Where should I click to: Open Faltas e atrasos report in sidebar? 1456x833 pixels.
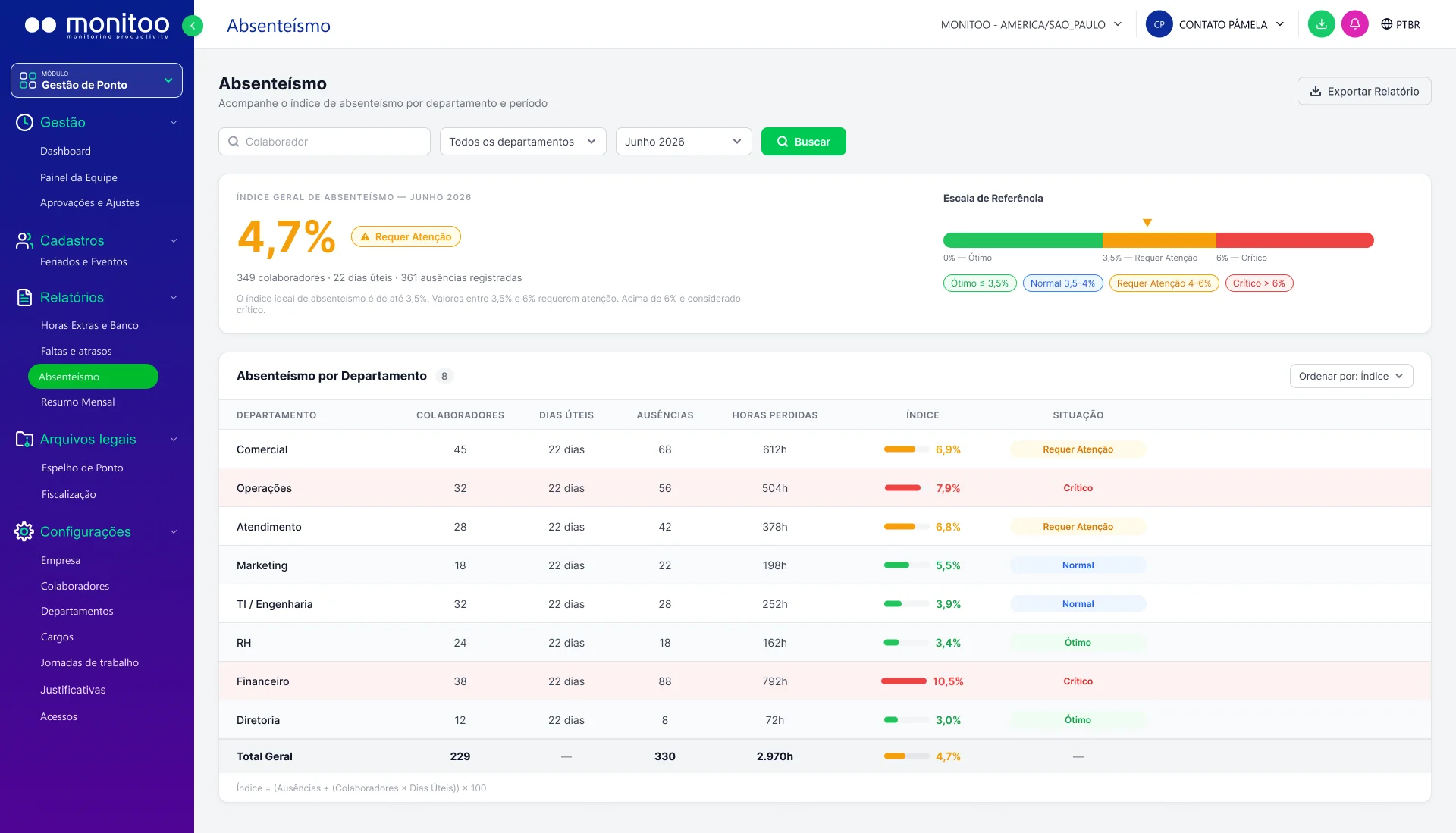[76, 351]
